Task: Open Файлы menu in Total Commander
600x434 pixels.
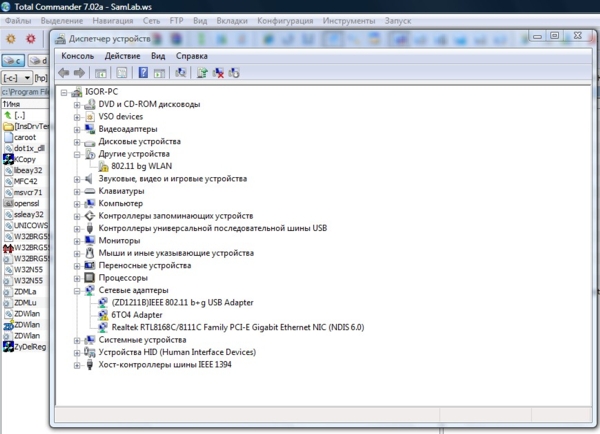Action: [18, 21]
